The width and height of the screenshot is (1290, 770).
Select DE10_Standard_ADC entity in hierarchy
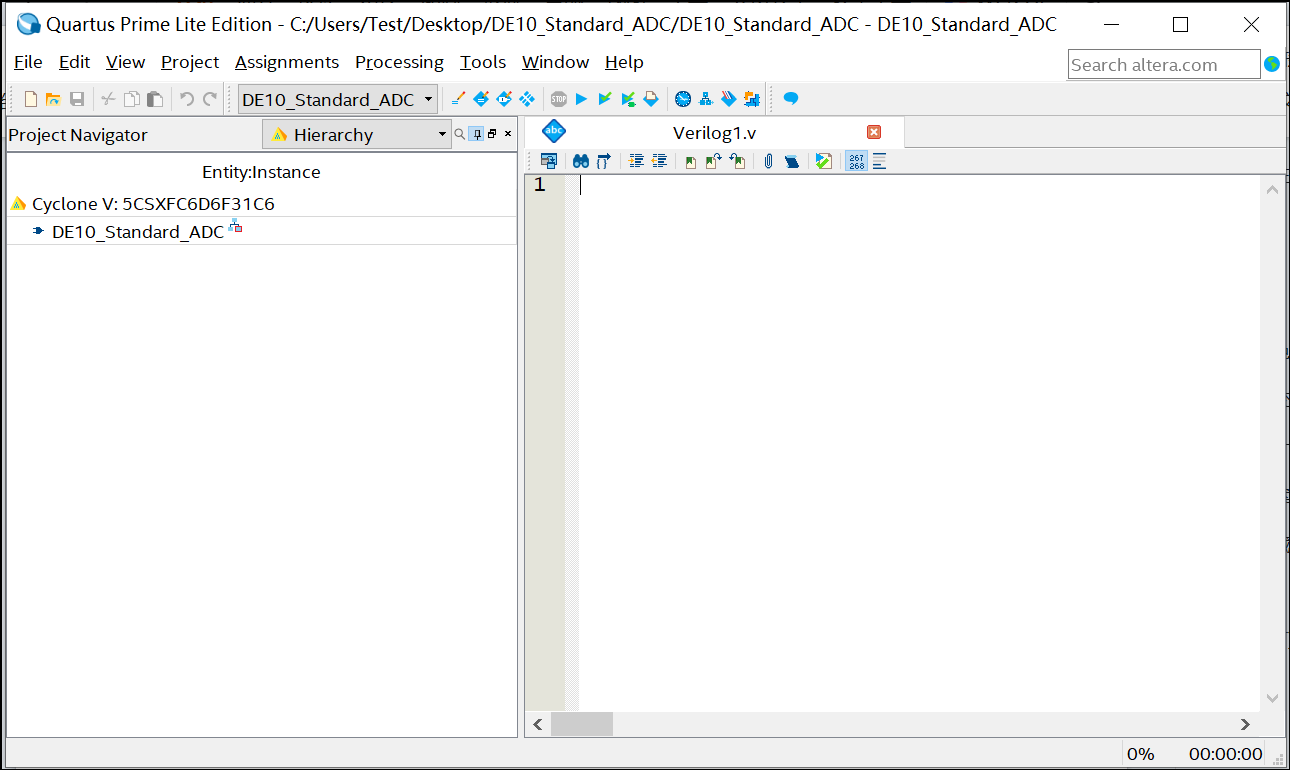262,231
